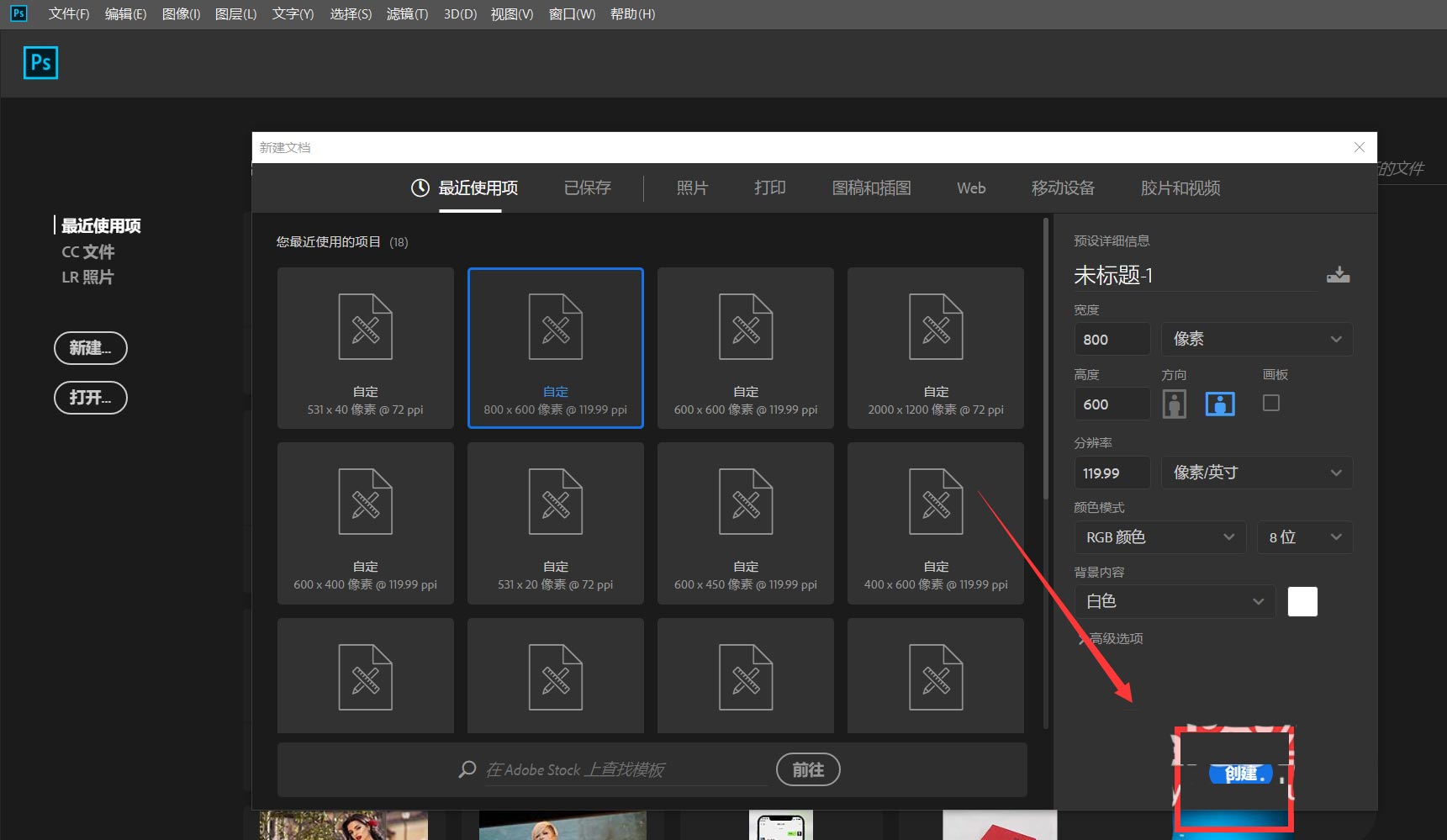Choose the 600 x 450 像素 preset
This screenshot has width=1447, height=840.
[746, 523]
